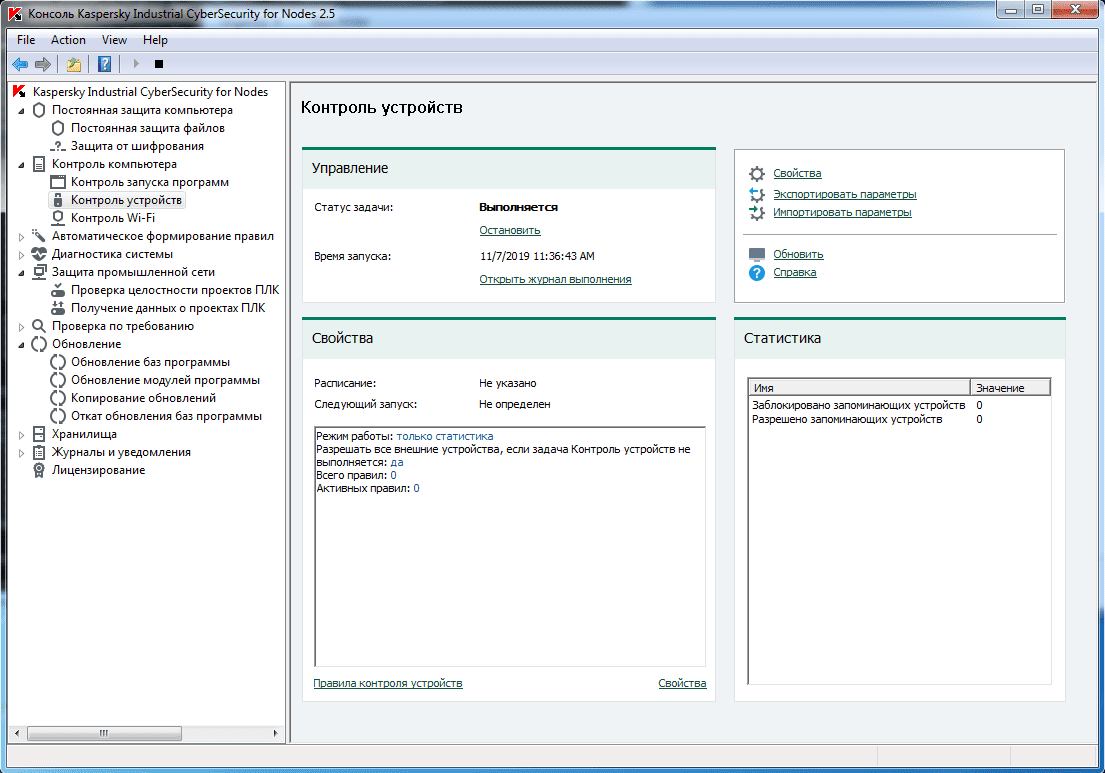The image size is (1105, 773).
Task: Open the File menu
Action: (x=26, y=40)
